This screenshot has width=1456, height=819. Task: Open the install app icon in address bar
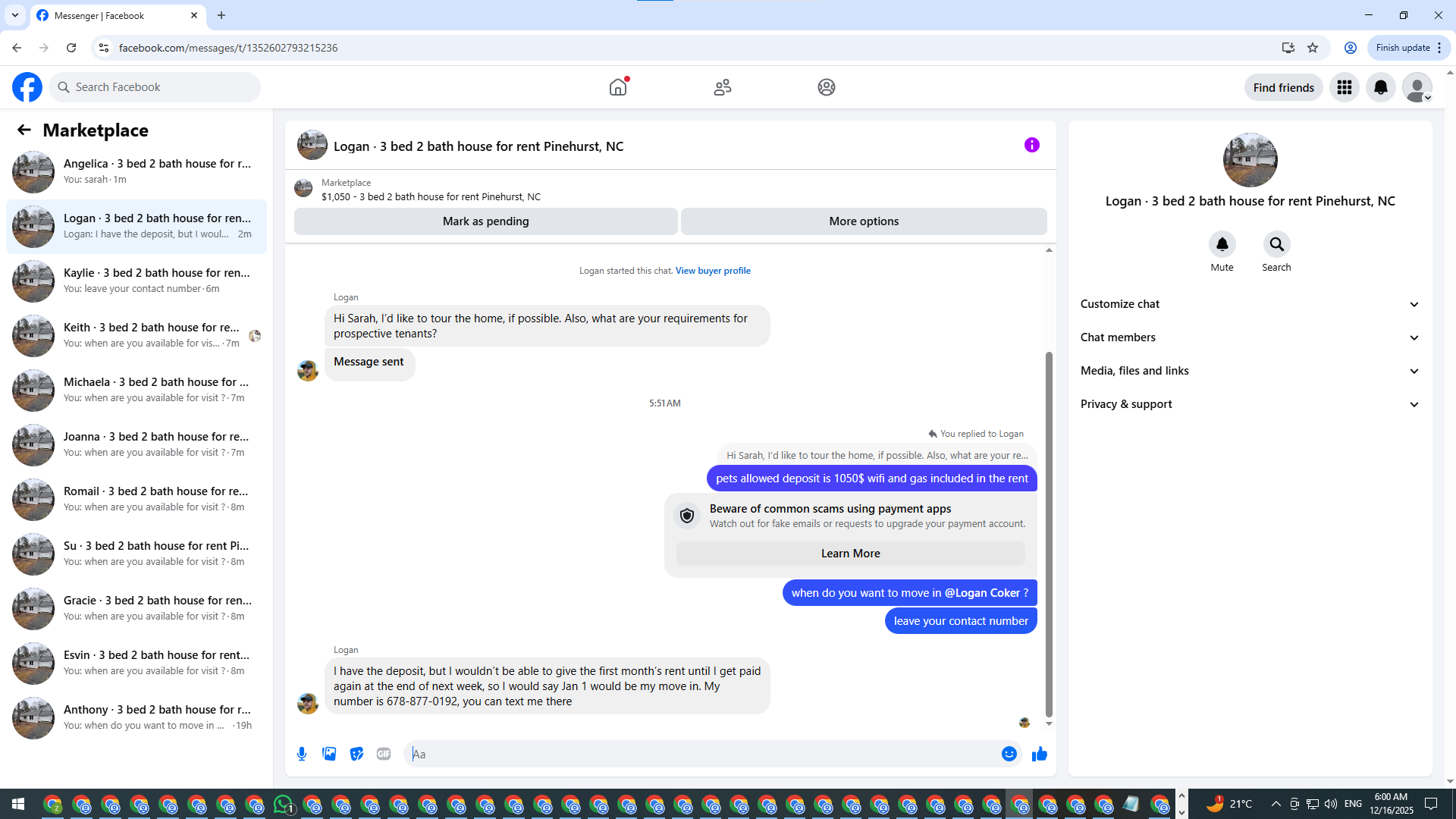(1288, 48)
